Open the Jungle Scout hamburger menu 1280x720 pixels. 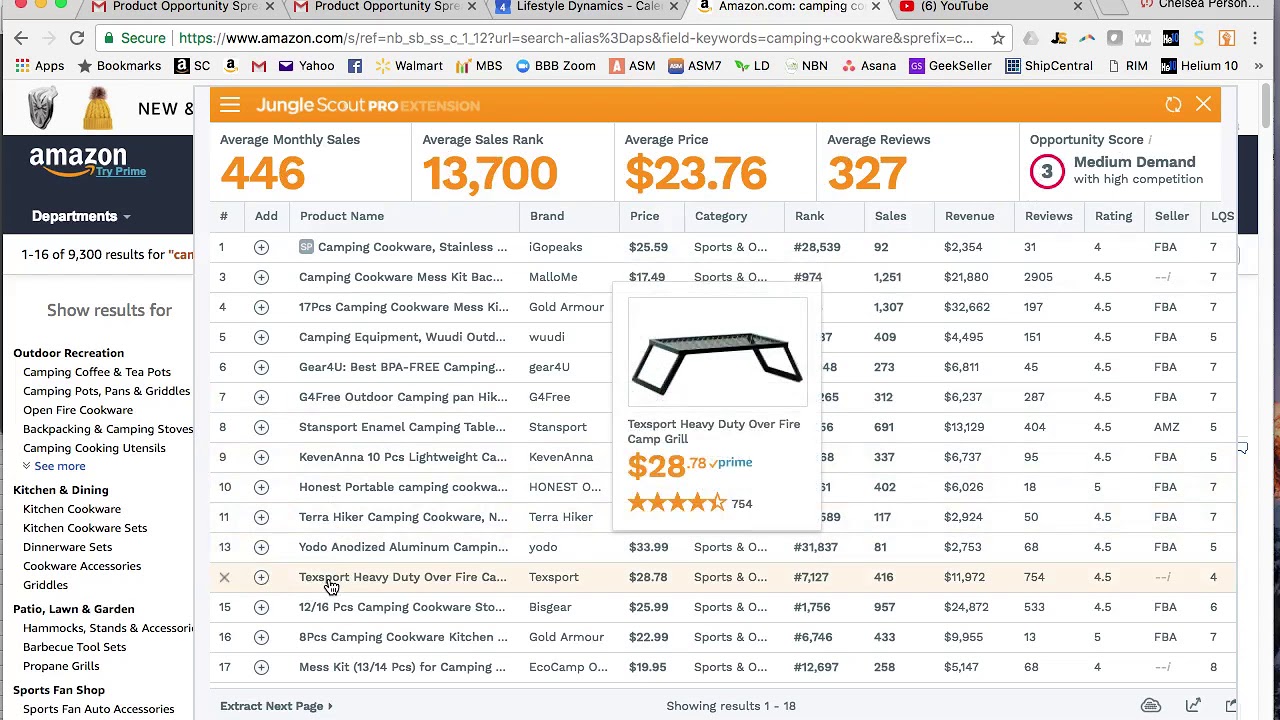tap(230, 105)
